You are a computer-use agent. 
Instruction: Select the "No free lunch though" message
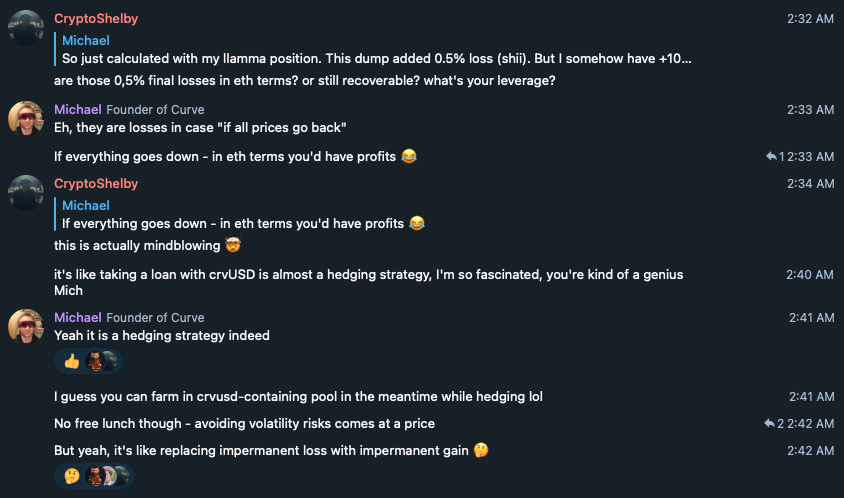point(244,423)
